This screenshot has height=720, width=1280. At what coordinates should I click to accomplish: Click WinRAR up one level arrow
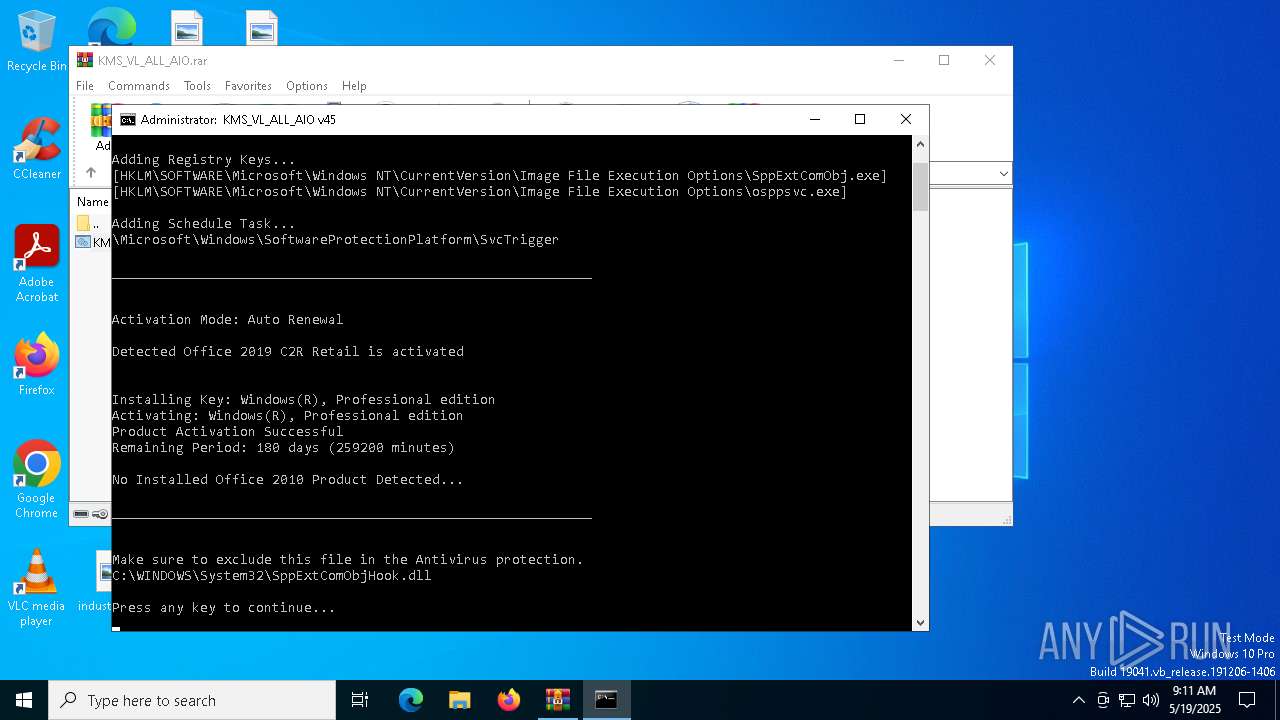click(90, 172)
